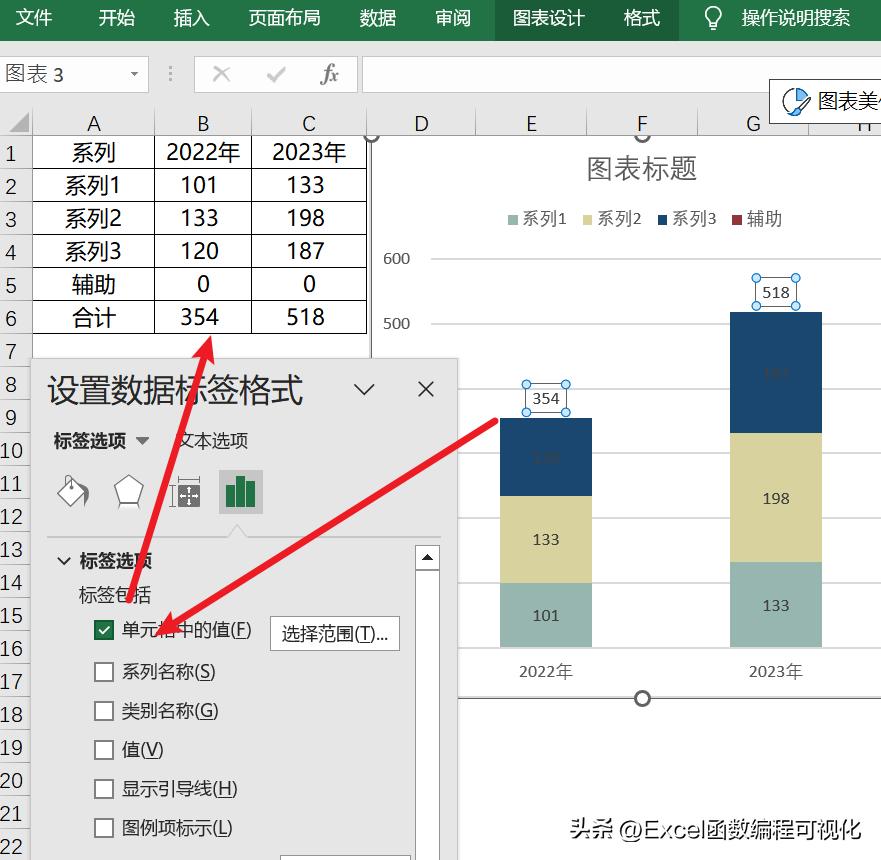Enable 显示引导线 checkbox
This screenshot has width=881, height=860.
[x=104, y=789]
